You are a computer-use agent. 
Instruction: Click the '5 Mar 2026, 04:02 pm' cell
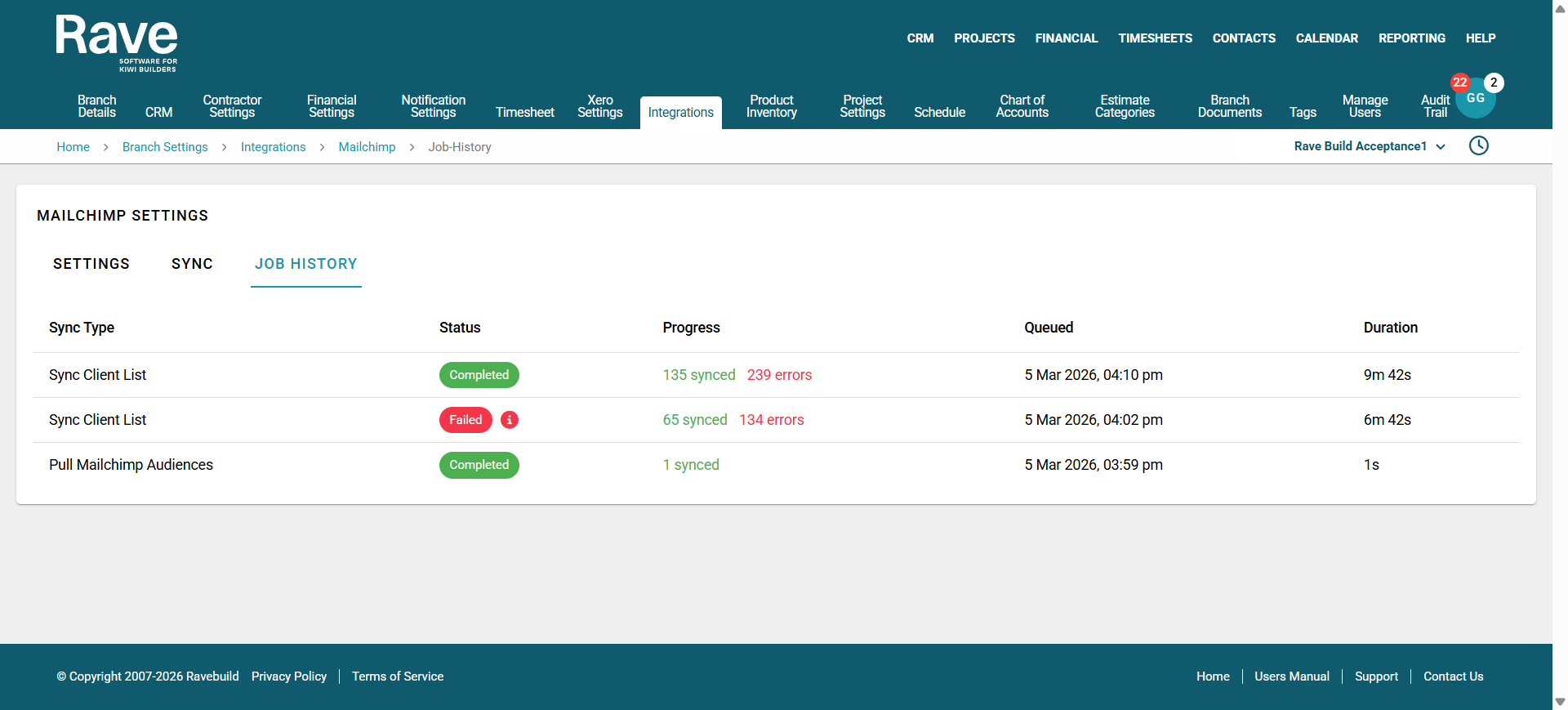1094,420
